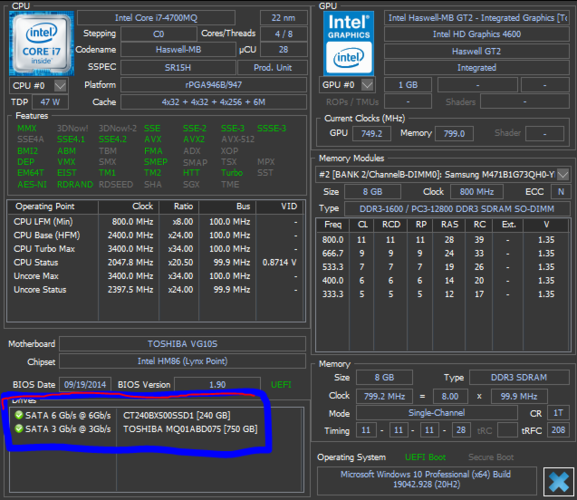Screen dimensions: 577x500
Task: Click the green check icon for the SATA 6 Gb/s drive
Action: point(19,415)
